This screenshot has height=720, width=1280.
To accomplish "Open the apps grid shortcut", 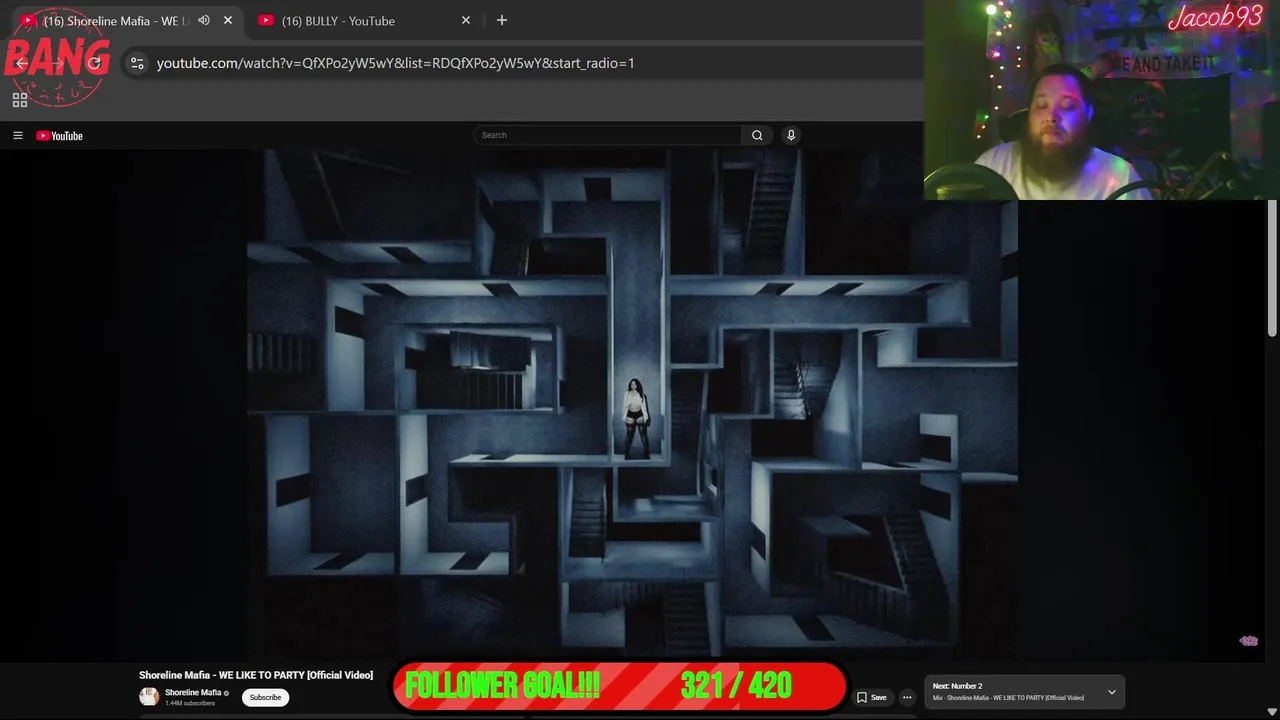I will [19, 100].
